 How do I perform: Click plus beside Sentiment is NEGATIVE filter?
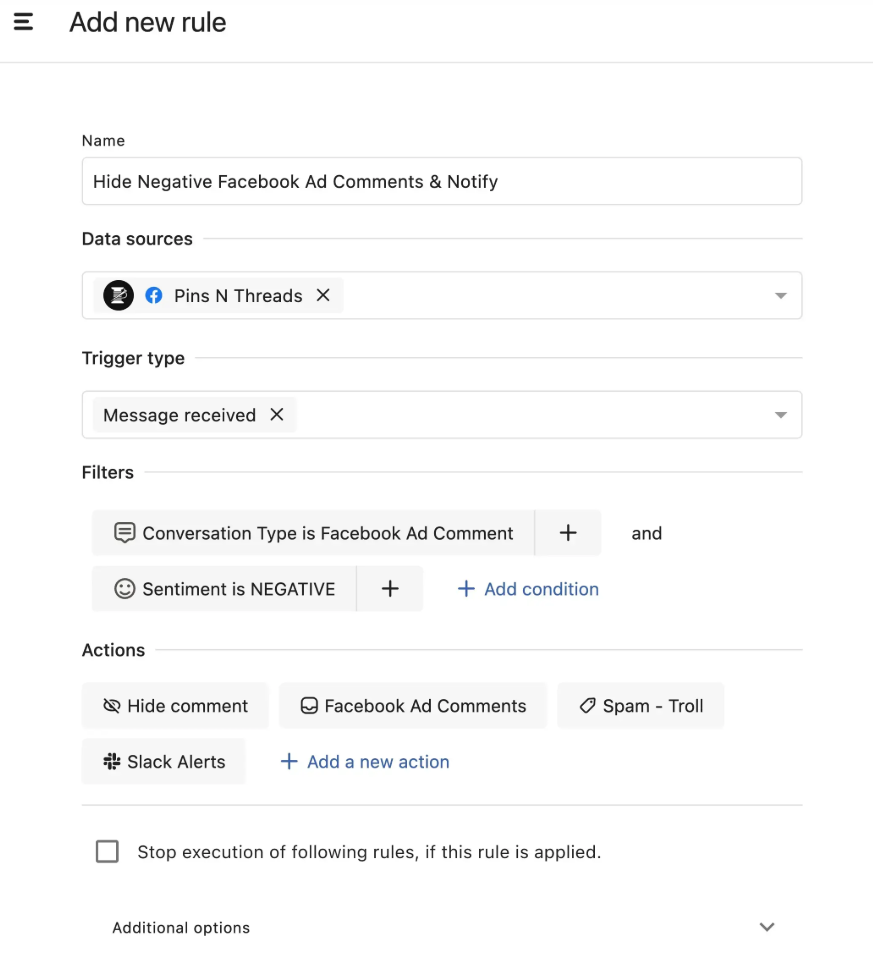(x=390, y=588)
